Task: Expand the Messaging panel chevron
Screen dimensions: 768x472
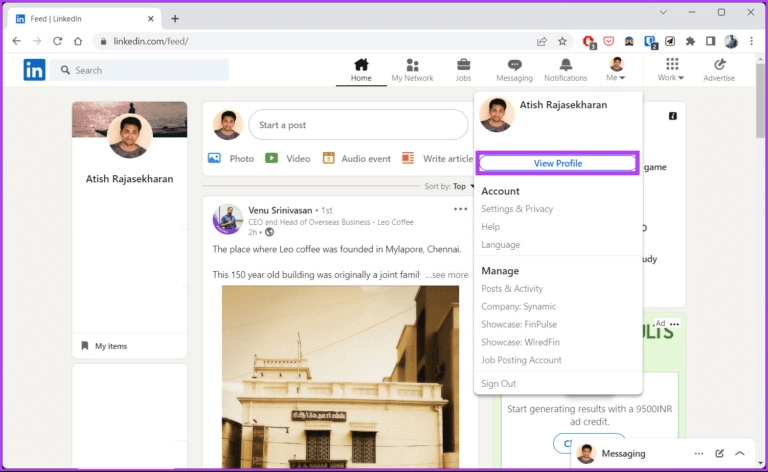Action: click(x=740, y=453)
